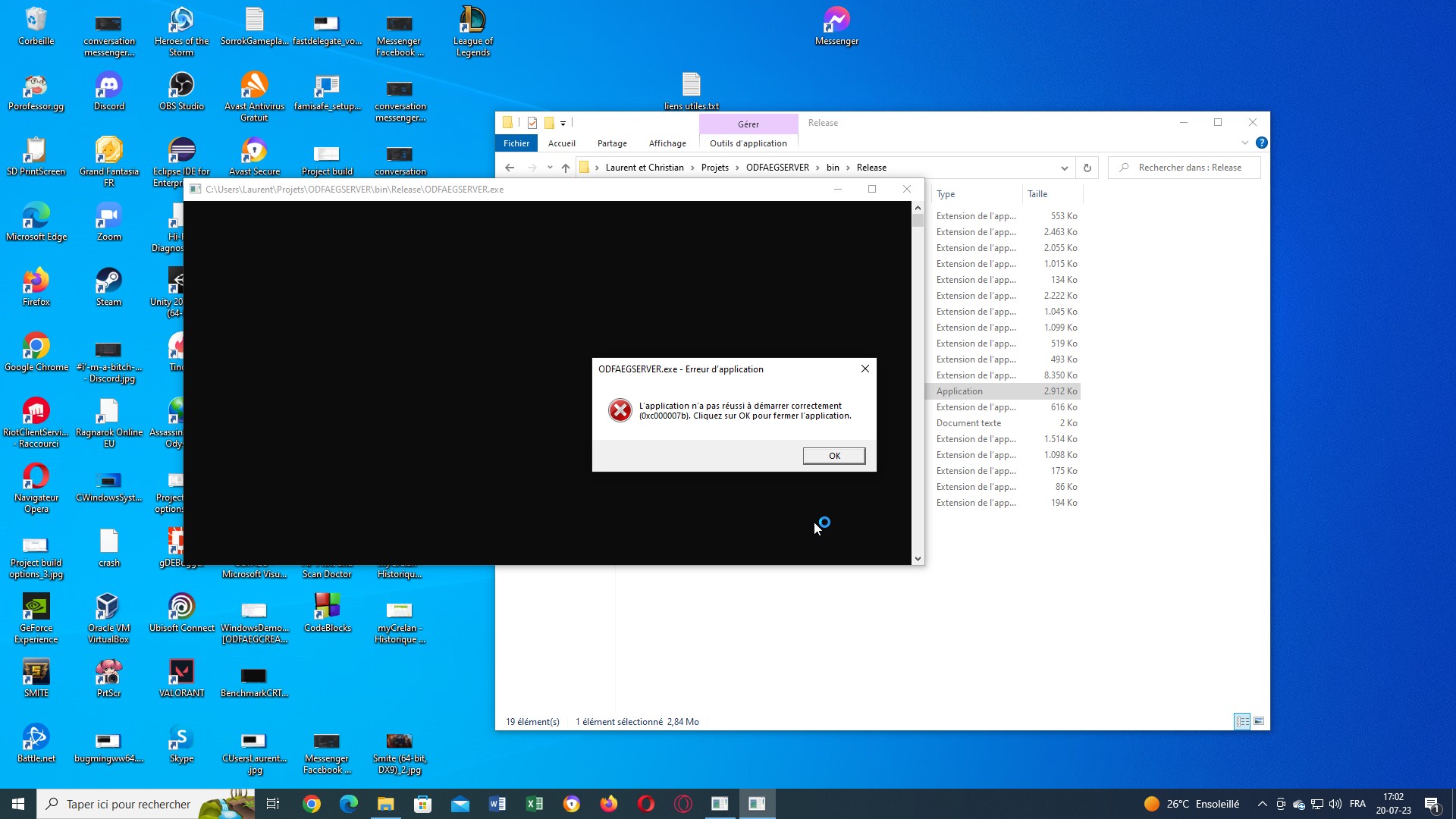This screenshot has height=819, width=1456.
Task: Open the Fichier menu in Explorer
Action: (517, 142)
